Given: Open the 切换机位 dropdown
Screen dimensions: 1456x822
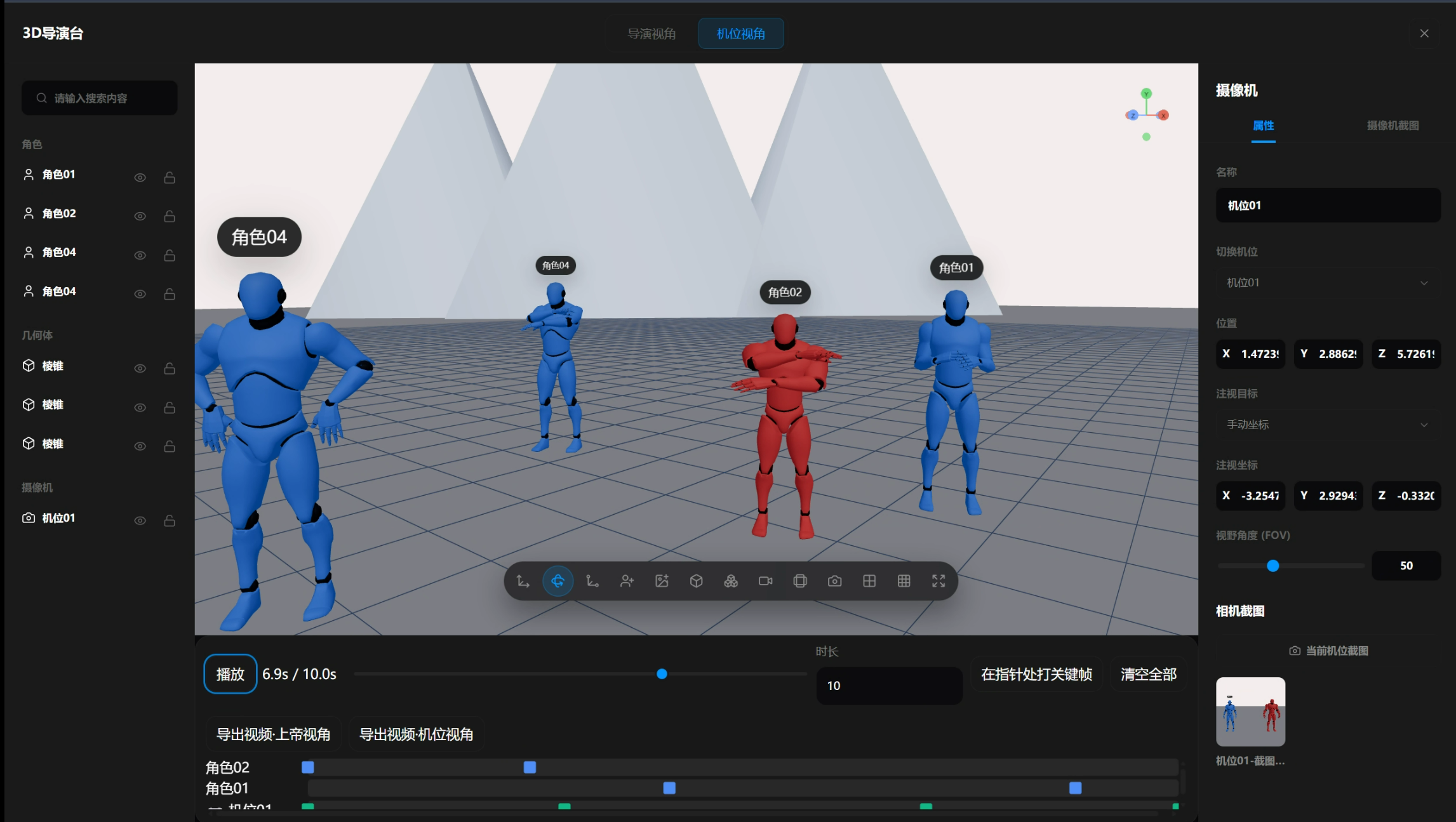Looking at the screenshot, I should (x=1328, y=282).
